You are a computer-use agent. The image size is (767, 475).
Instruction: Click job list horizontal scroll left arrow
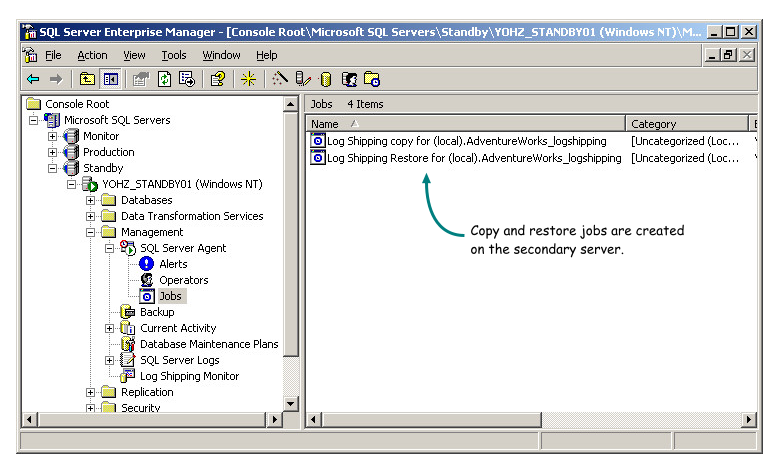(314, 420)
